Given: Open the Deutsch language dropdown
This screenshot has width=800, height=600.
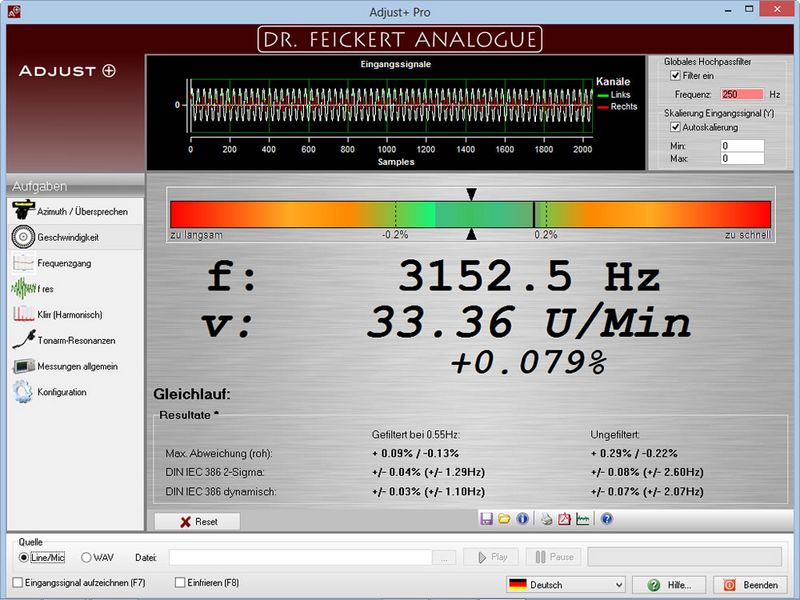Looking at the screenshot, I should point(566,585).
